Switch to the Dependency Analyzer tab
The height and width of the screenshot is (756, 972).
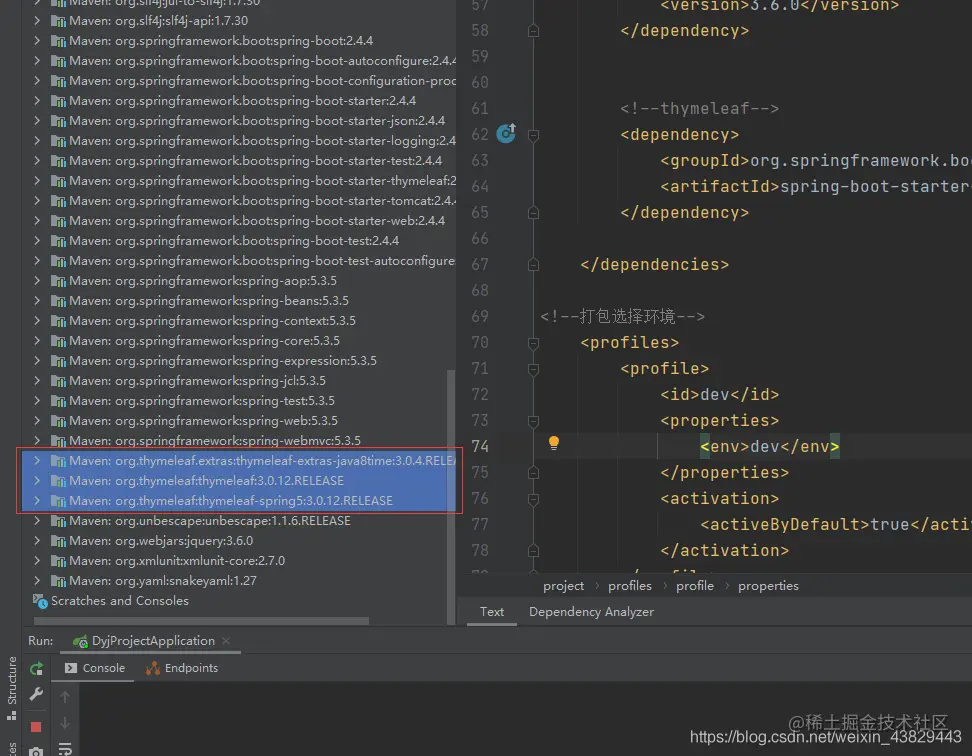point(591,612)
